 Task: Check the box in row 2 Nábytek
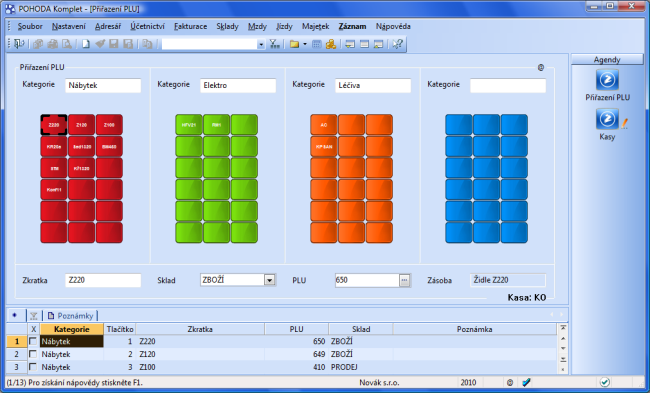33,354
